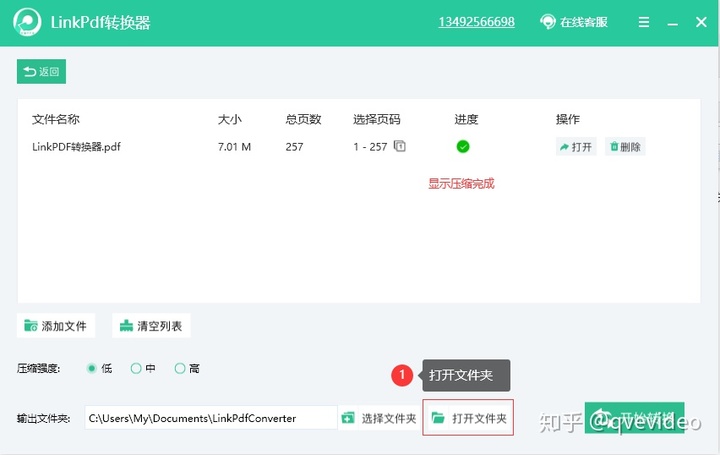Screen dimensions: 720x455
Task: Choose output folder with 选择文件夹
Action: (379, 418)
